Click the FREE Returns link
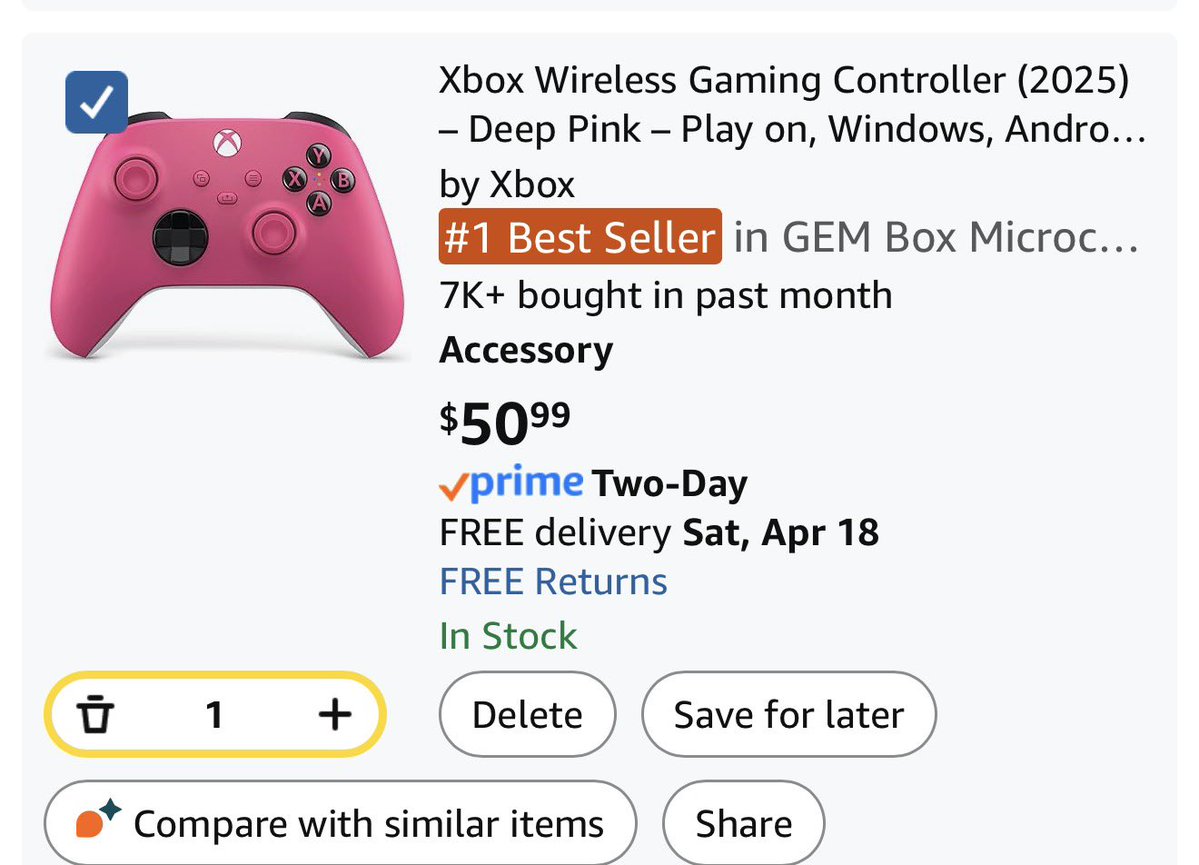This screenshot has width=1199, height=865. pos(553,581)
